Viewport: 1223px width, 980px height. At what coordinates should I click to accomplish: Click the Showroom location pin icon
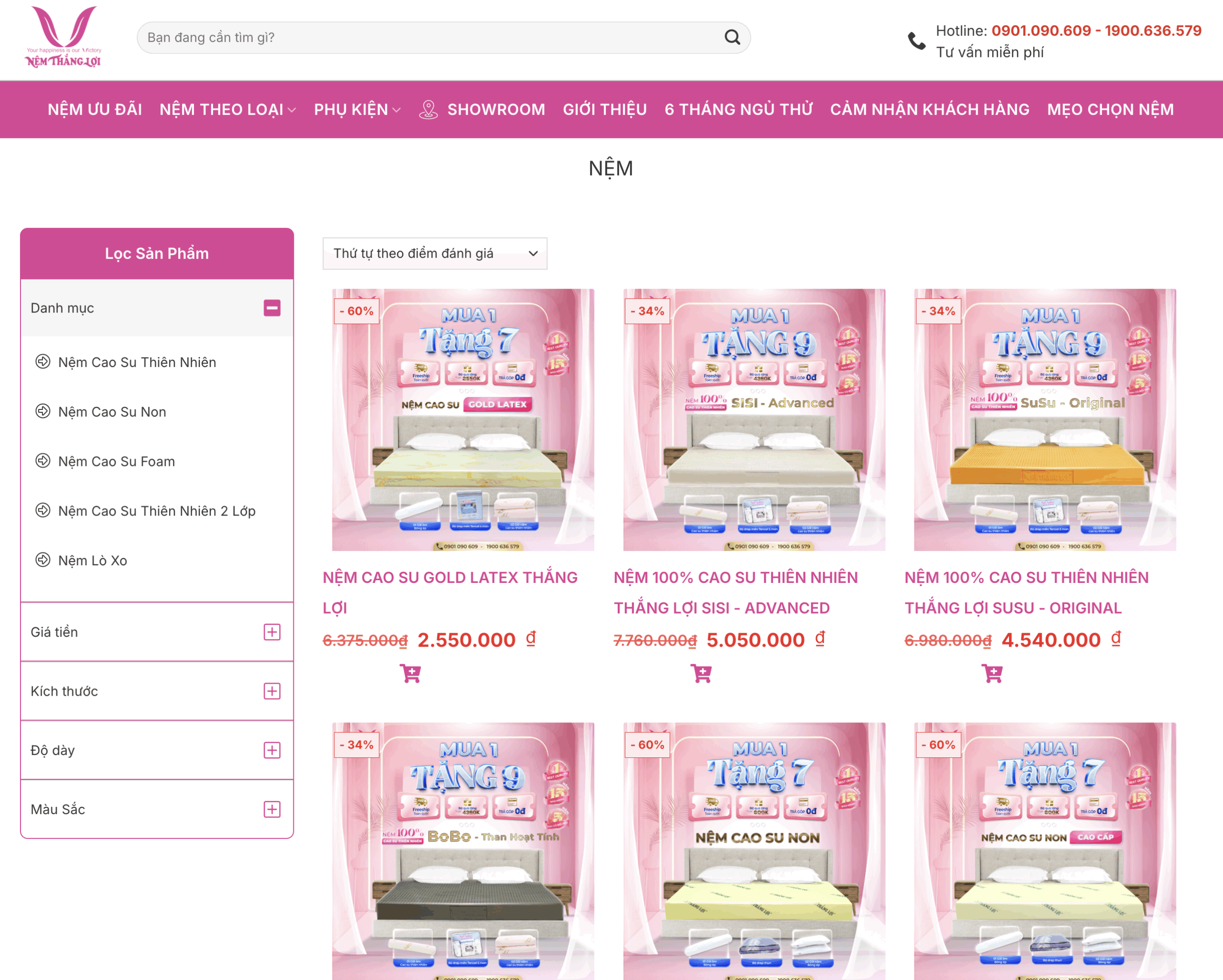pos(428,109)
